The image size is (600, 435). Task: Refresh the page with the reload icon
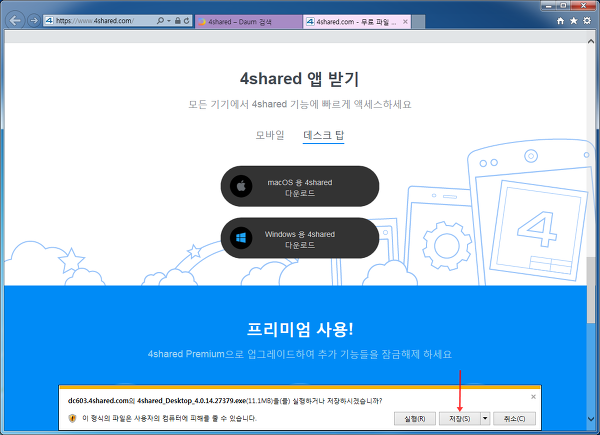(187, 21)
